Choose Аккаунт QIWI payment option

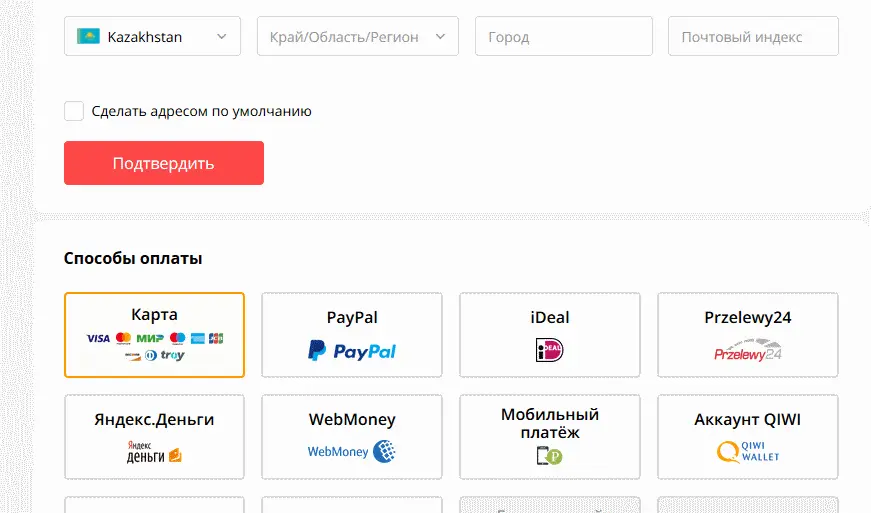pyautogui.click(x=748, y=437)
